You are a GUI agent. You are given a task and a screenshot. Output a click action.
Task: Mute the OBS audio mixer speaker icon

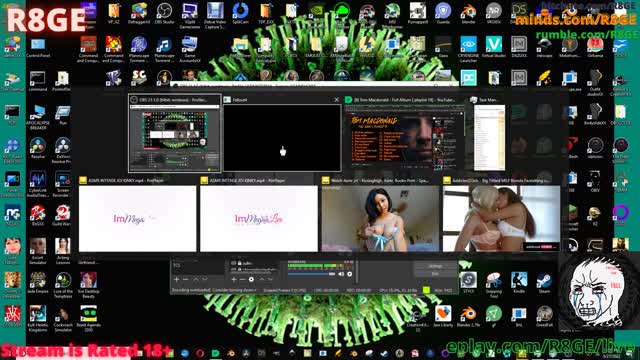pyautogui.click(x=341, y=274)
